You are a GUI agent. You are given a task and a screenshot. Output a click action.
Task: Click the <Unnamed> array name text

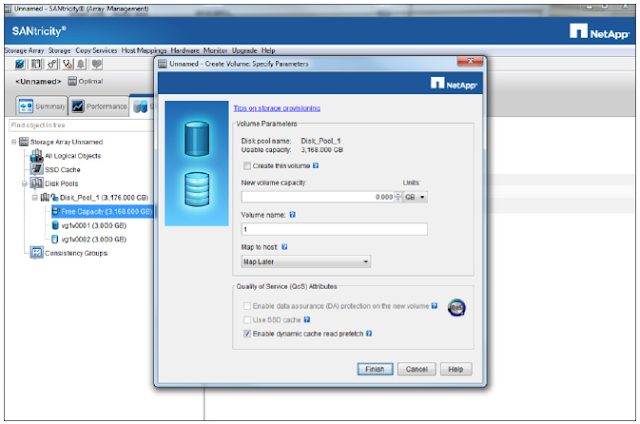tap(38, 82)
